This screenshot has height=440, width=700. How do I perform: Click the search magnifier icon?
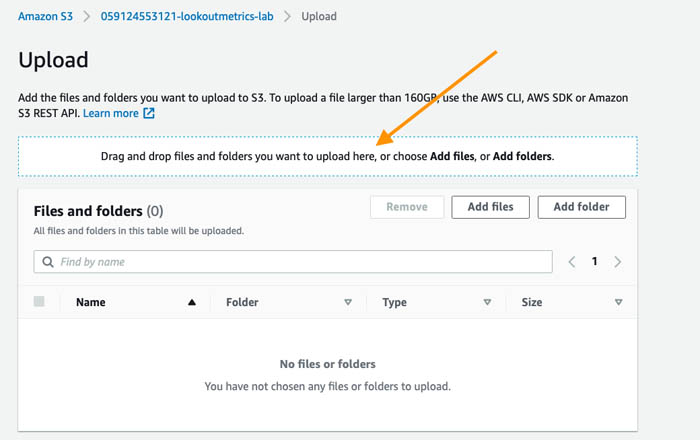pyautogui.click(x=48, y=262)
